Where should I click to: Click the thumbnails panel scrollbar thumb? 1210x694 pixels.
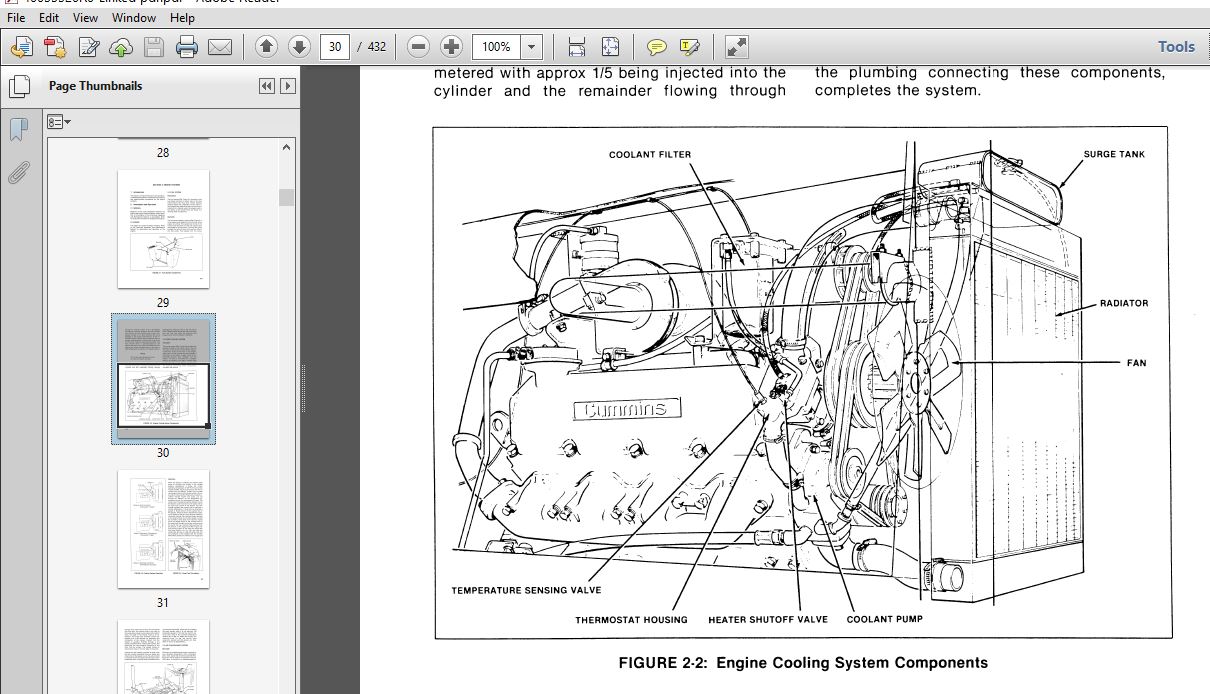coord(288,197)
